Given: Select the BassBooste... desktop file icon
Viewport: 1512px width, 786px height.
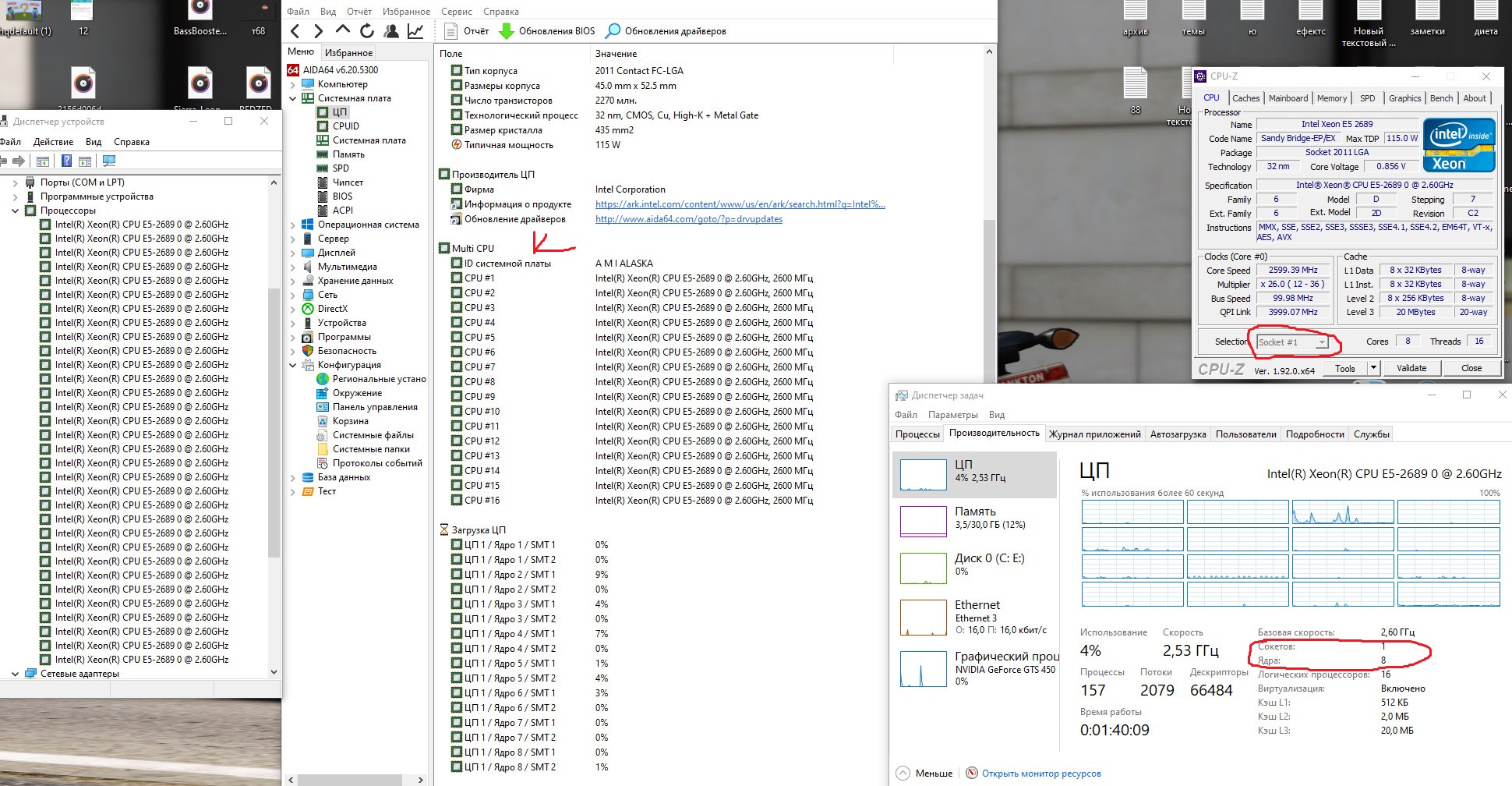Looking at the screenshot, I should point(200,19).
